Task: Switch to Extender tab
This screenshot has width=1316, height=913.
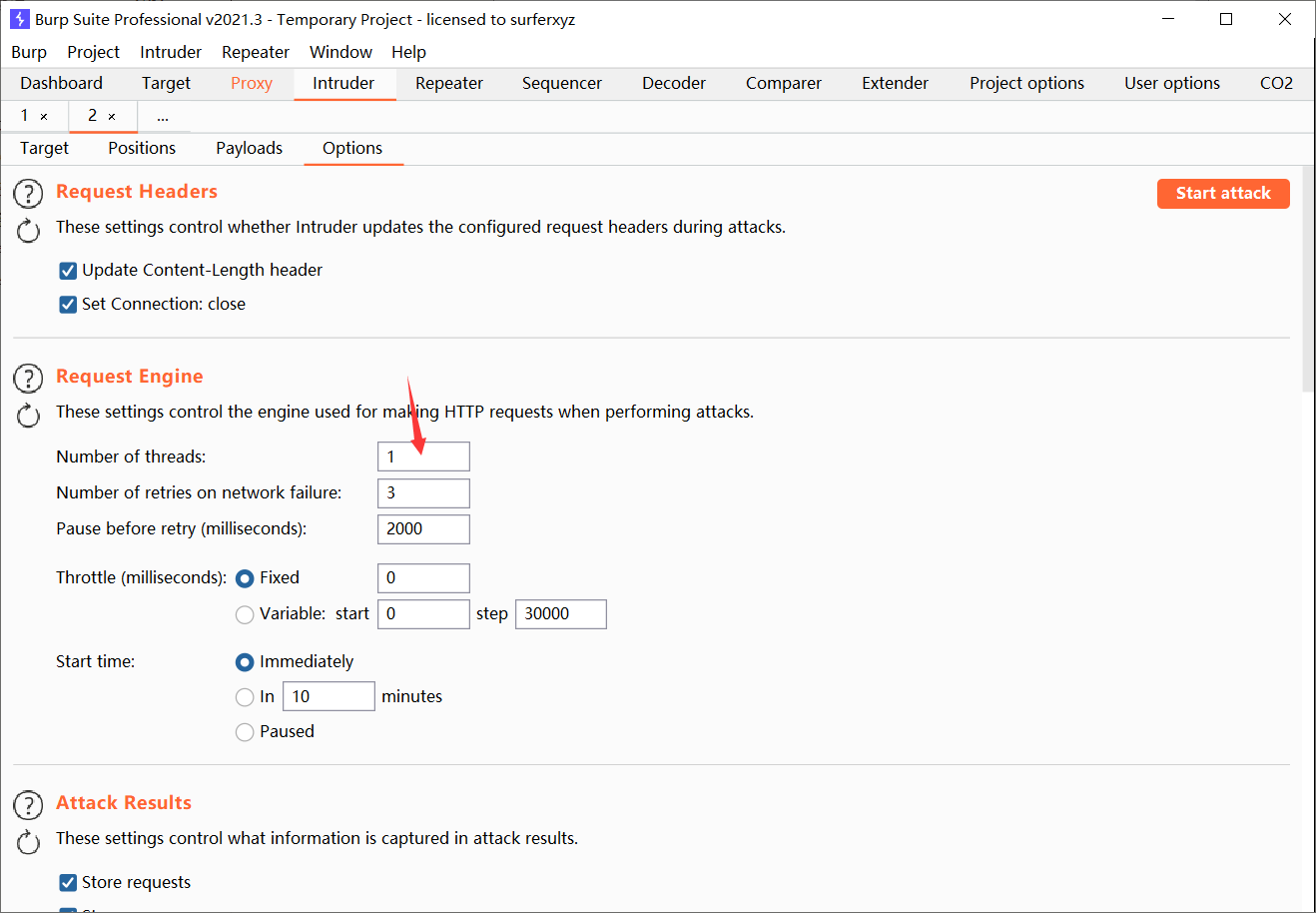Action: point(896,83)
